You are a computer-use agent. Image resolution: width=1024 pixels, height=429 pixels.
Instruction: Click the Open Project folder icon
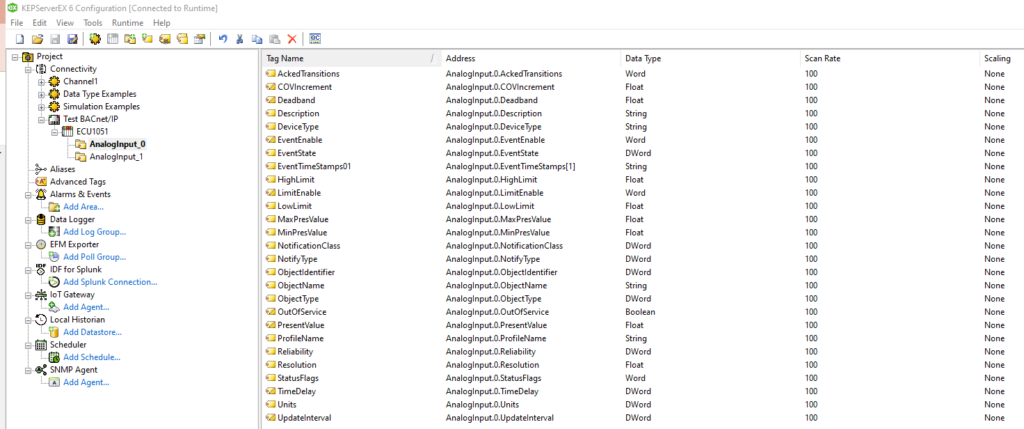37,39
